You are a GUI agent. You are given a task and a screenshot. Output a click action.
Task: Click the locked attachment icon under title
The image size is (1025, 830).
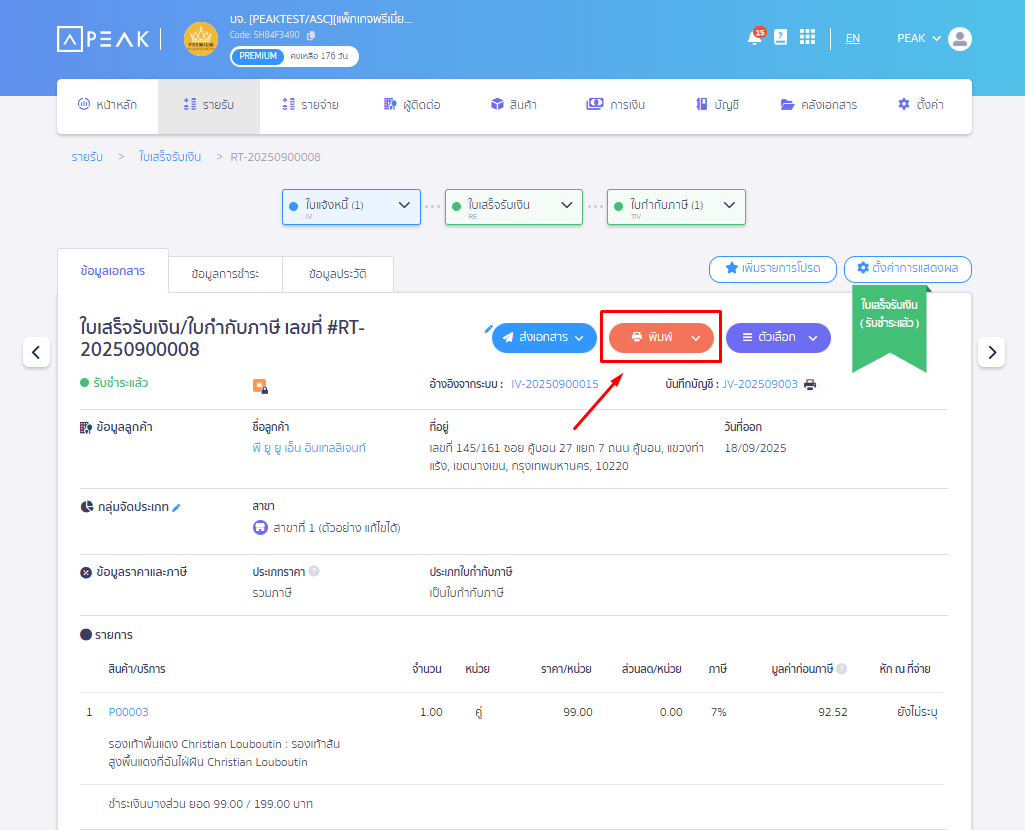point(260,385)
